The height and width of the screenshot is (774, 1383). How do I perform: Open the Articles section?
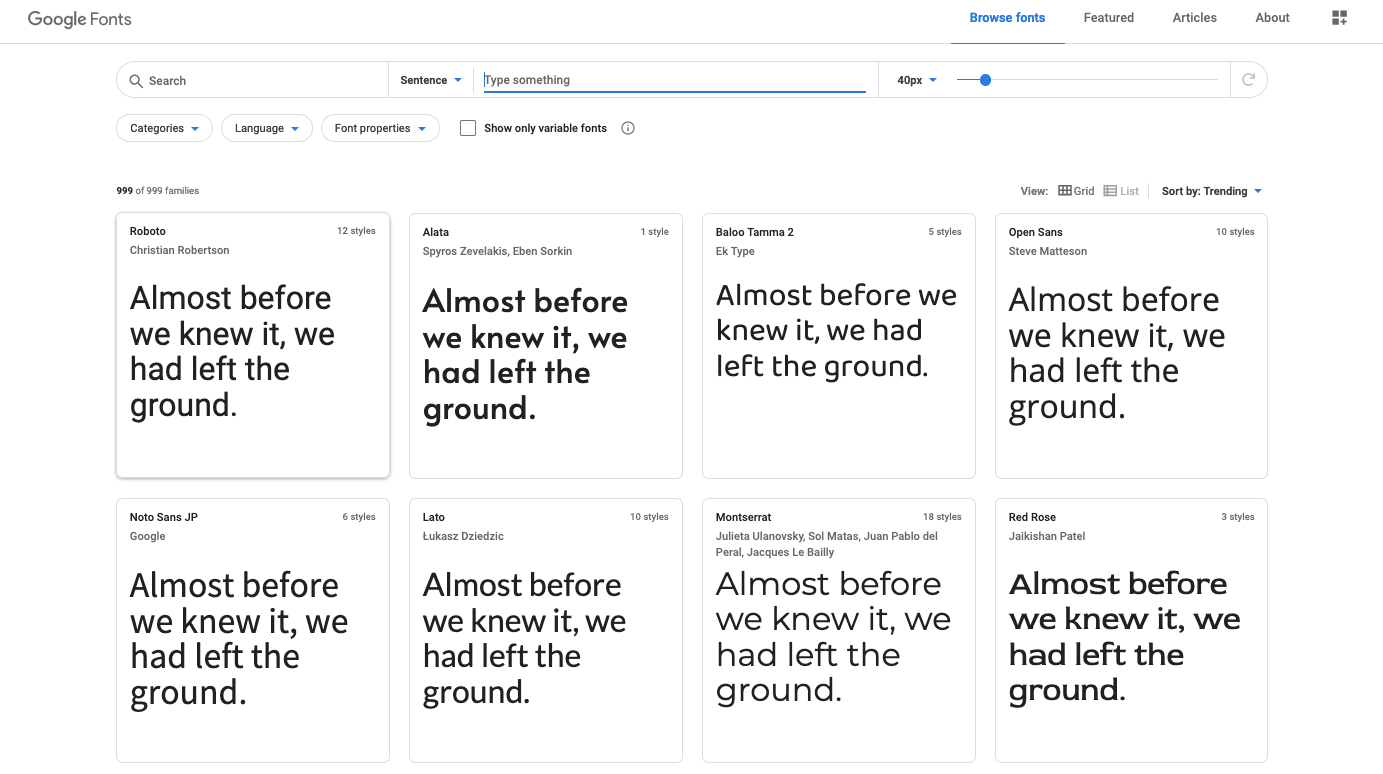(x=1194, y=17)
